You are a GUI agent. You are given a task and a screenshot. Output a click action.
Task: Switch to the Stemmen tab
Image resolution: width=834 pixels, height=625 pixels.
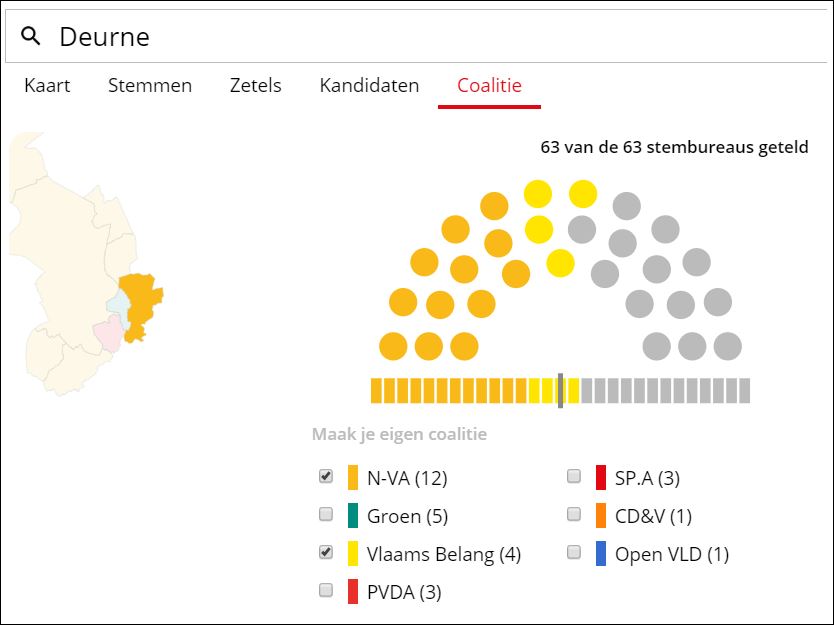[x=150, y=85]
